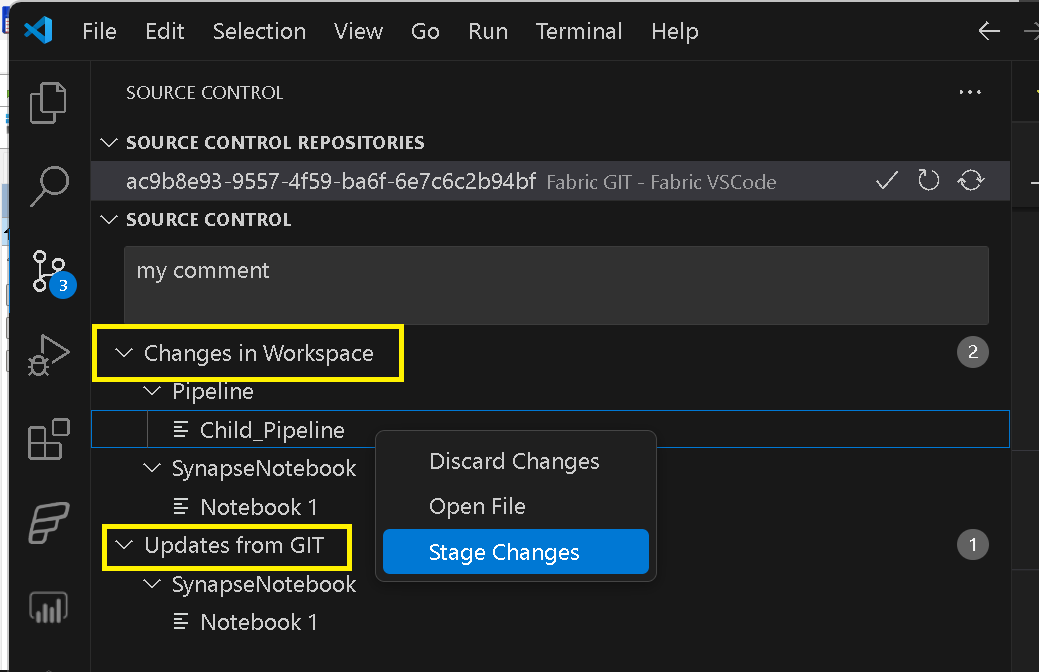This screenshot has height=672, width=1039.
Task: Collapse the Source Control Repositories section
Action: point(109,142)
